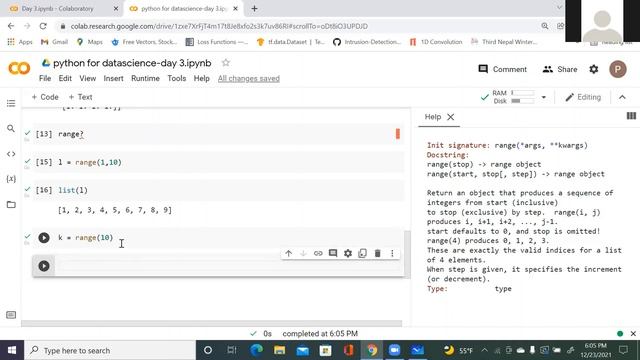Image resolution: width=640 pixels, height=360 pixels.
Task: Open the code snippets icon in sidebar
Action: tap(11, 154)
